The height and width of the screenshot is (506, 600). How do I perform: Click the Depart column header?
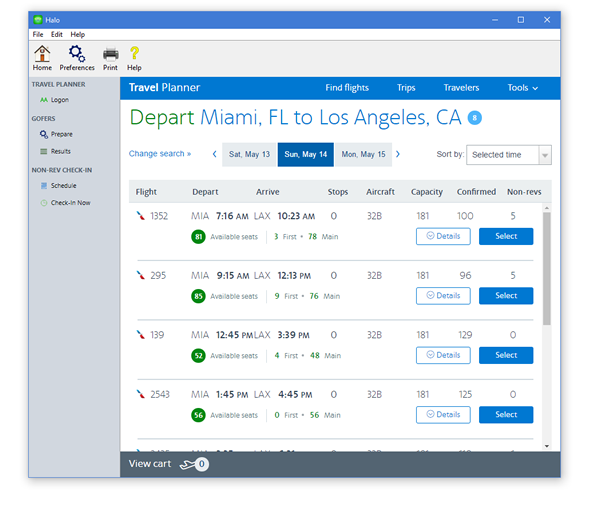pyautogui.click(x=205, y=192)
